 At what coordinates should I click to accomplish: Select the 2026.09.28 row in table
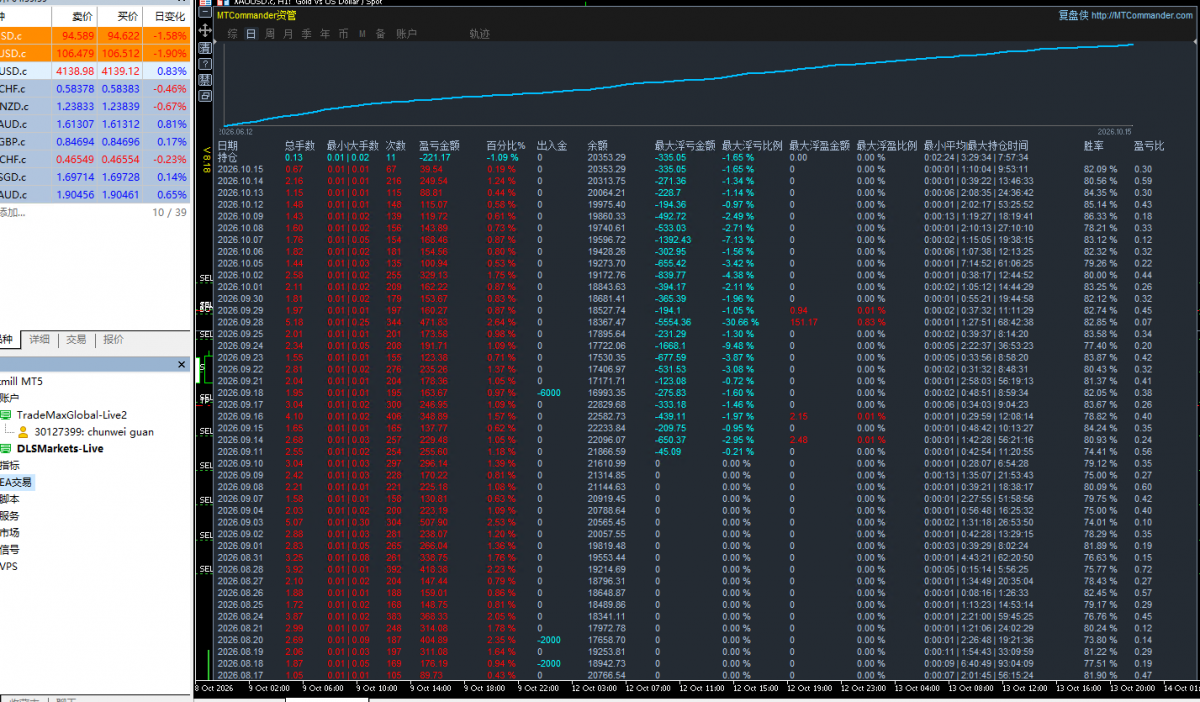pyautogui.click(x=704, y=322)
